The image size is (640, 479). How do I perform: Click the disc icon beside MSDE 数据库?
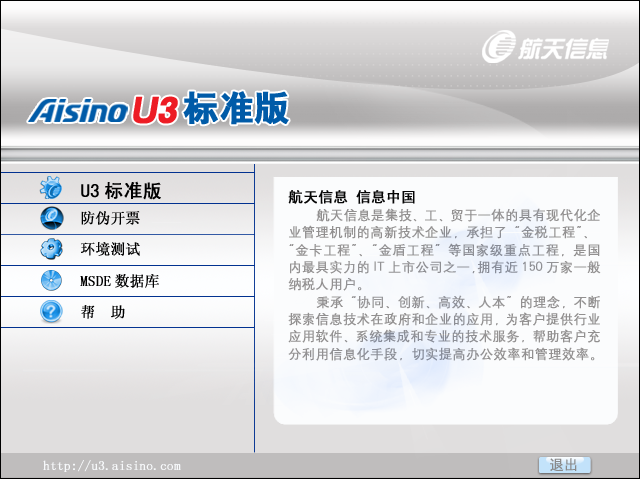click(51, 281)
